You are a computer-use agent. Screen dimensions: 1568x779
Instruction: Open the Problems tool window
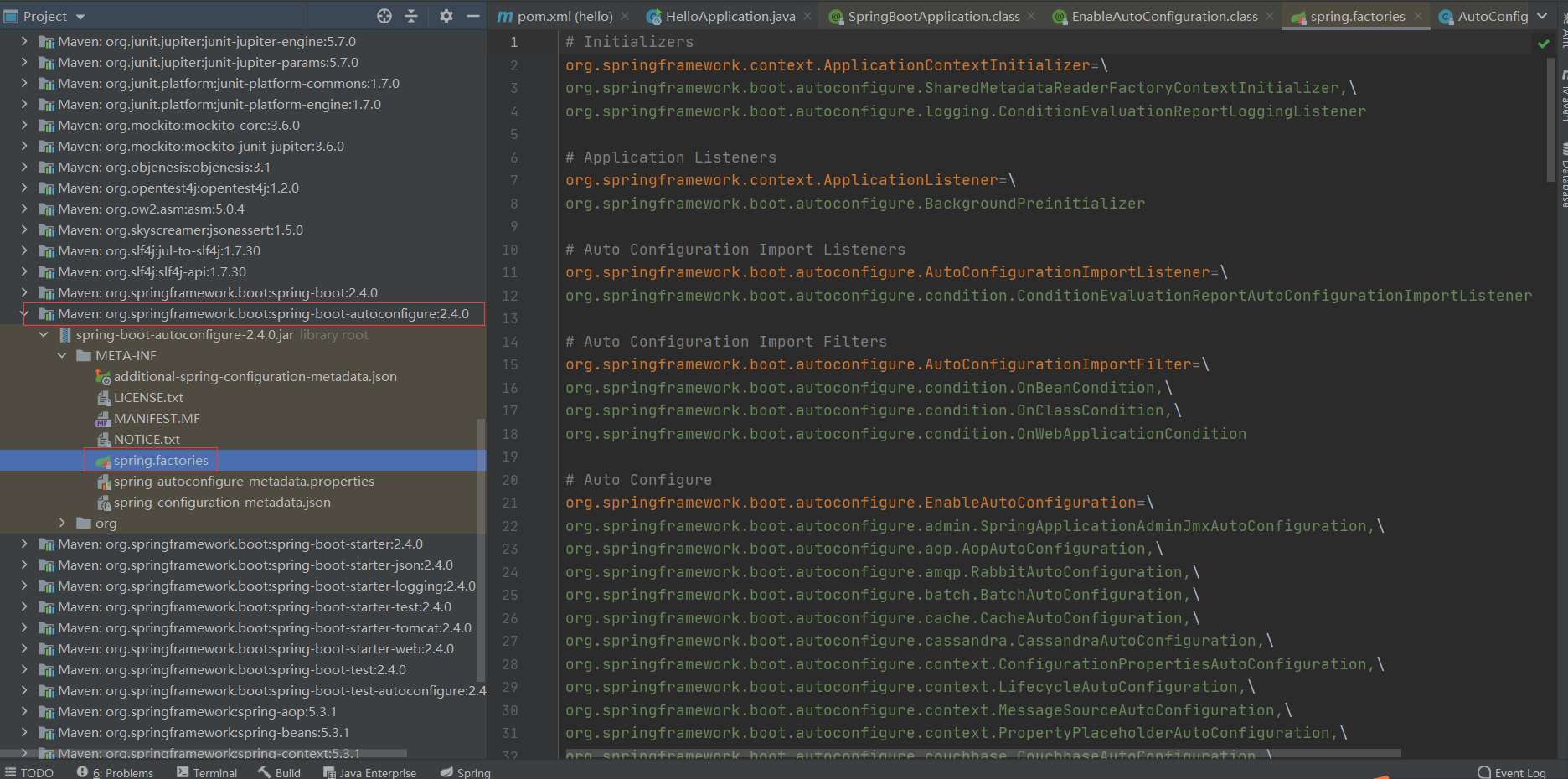(115, 772)
